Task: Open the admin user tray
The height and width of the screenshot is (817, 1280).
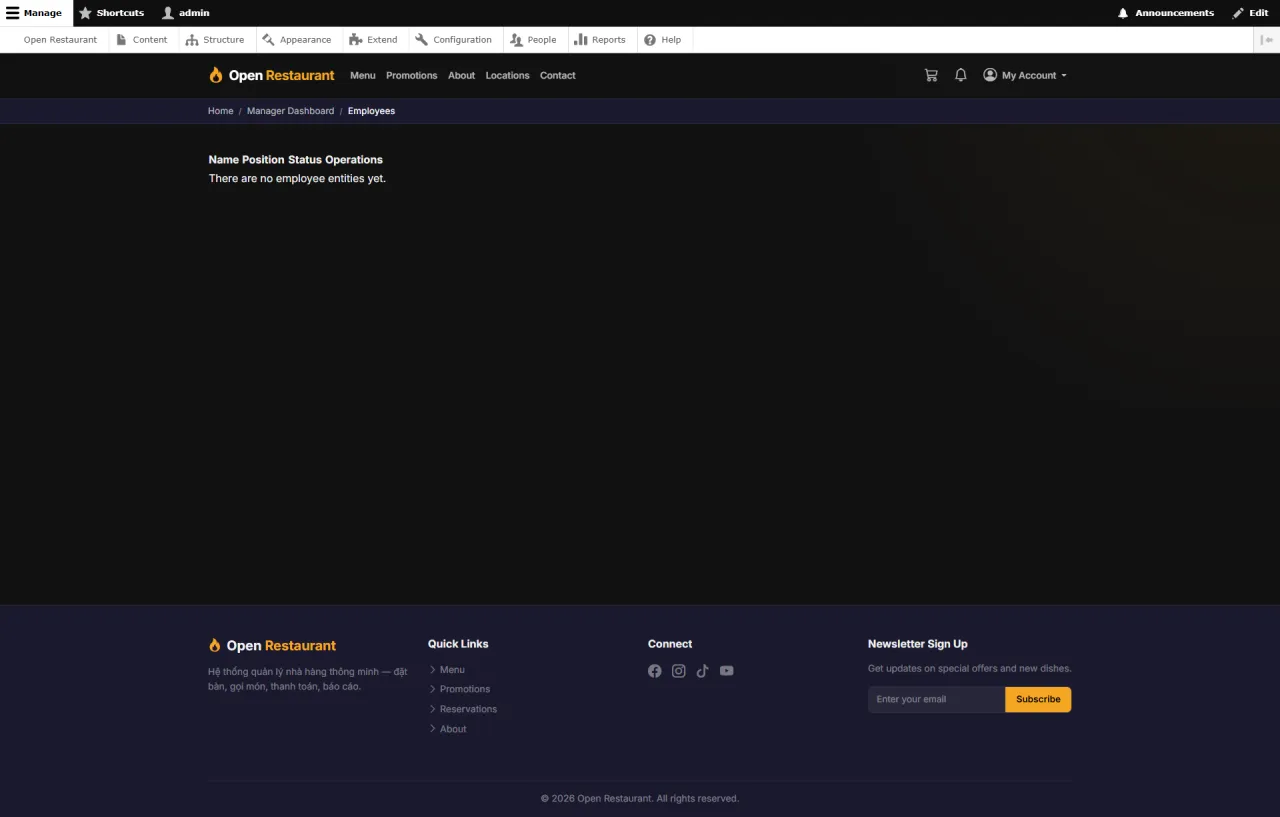Action: 186,13
